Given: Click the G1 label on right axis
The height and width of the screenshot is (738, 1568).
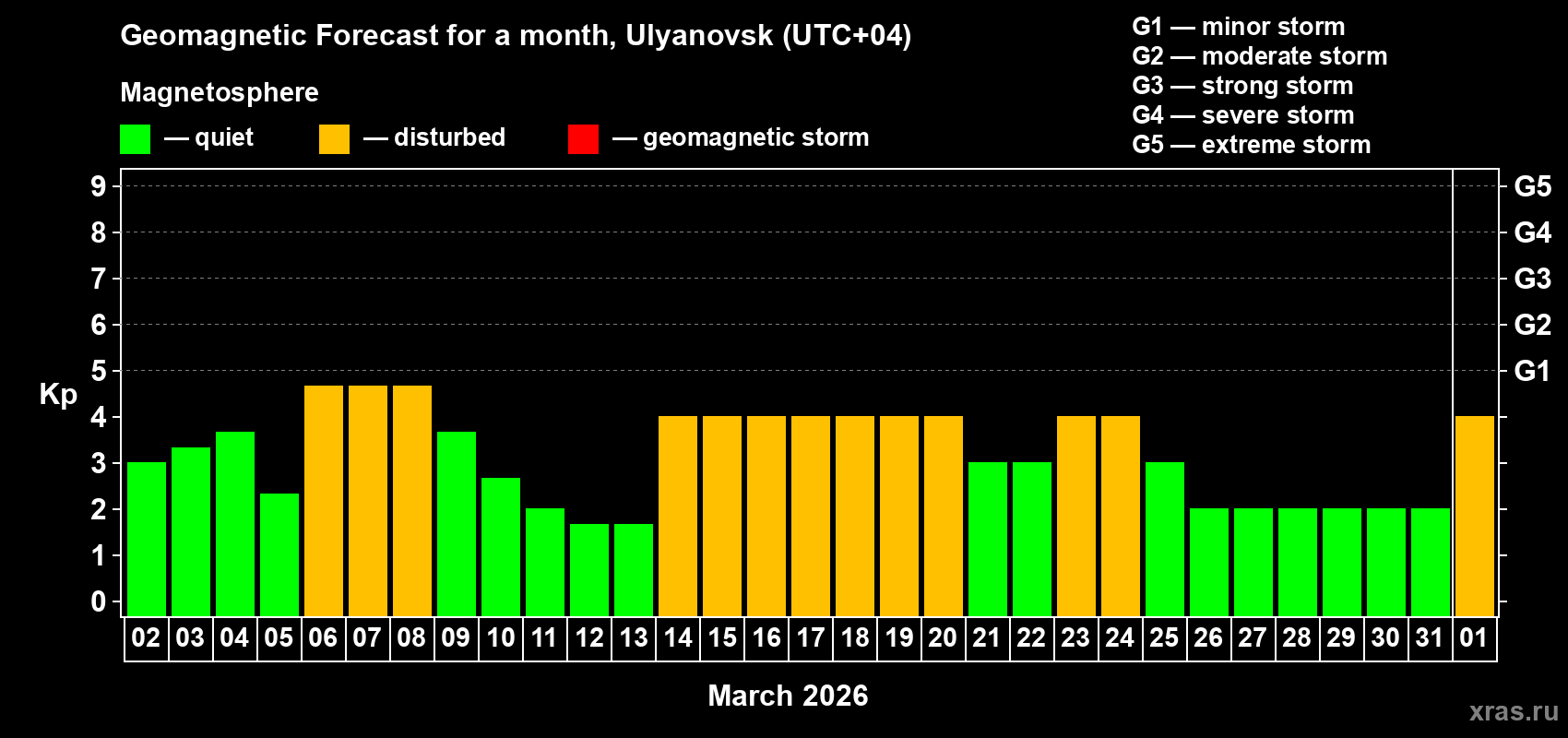Looking at the screenshot, I should click(1533, 371).
